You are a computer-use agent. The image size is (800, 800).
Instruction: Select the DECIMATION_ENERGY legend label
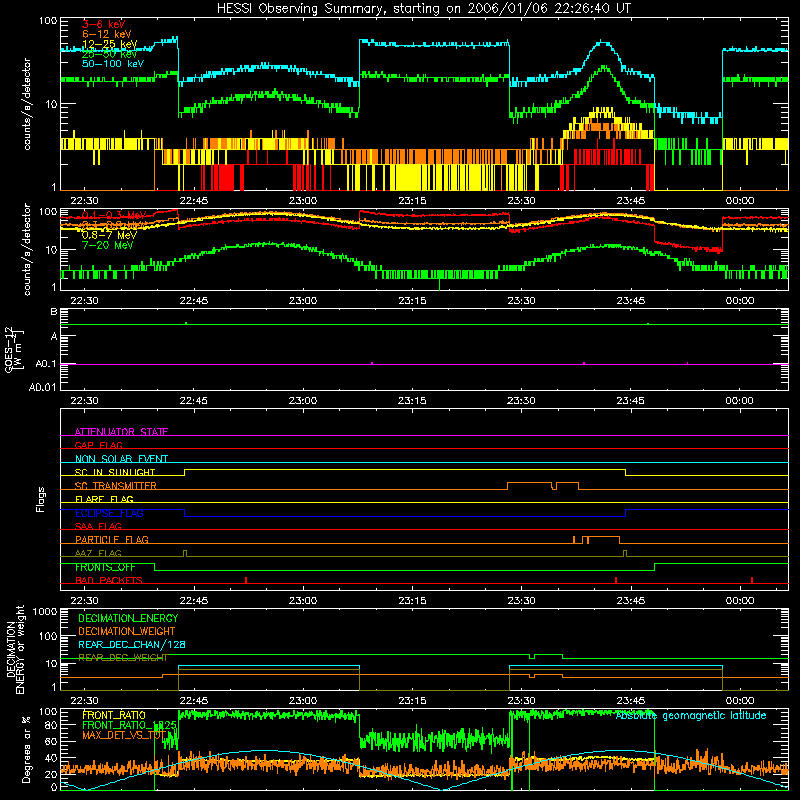point(128,618)
